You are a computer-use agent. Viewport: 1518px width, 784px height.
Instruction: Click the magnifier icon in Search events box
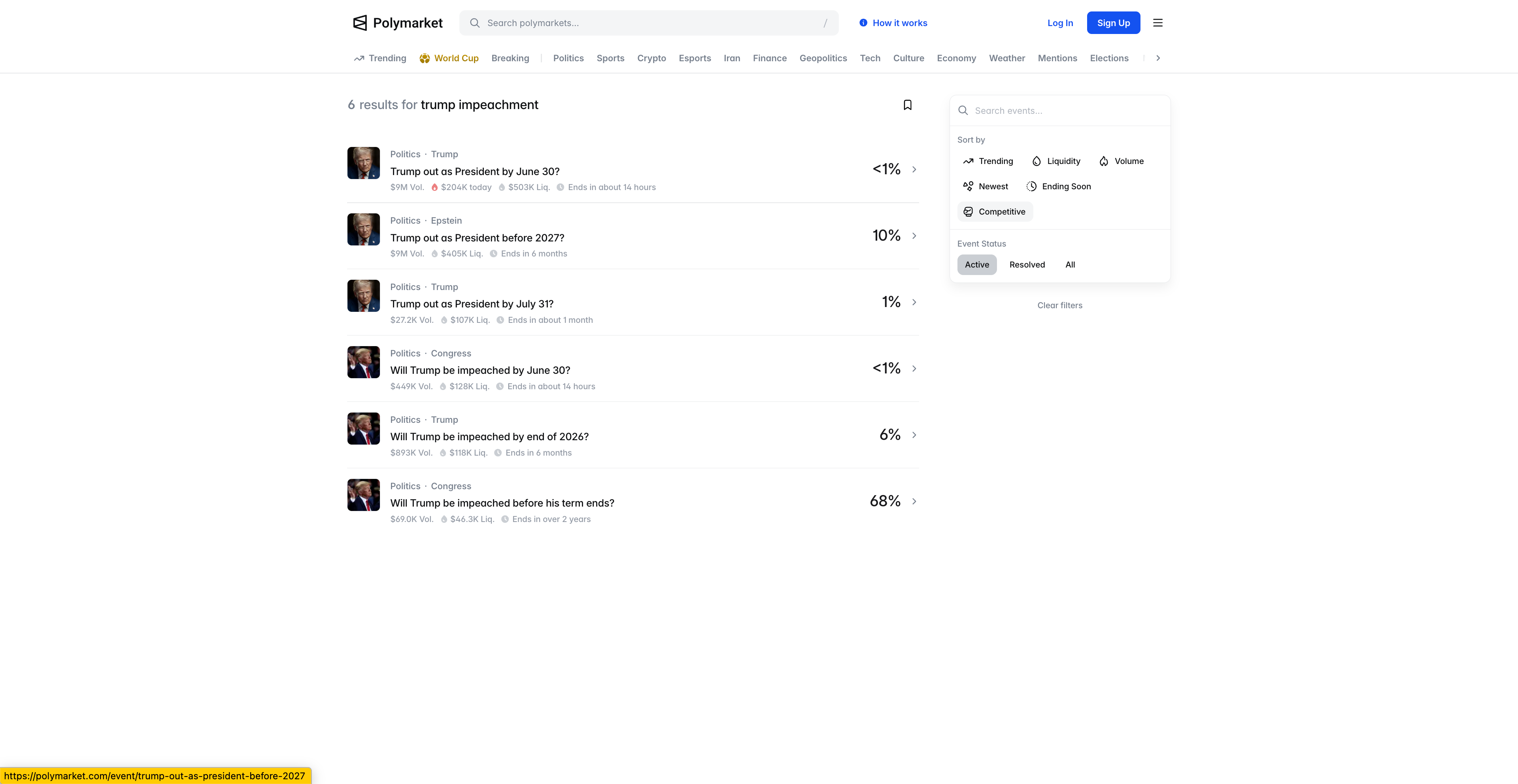click(963, 111)
